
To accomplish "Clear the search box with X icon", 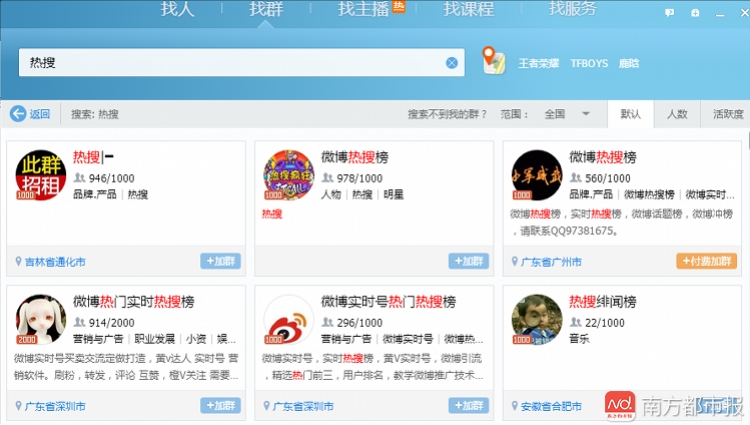I will pyautogui.click(x=452, y=63).
